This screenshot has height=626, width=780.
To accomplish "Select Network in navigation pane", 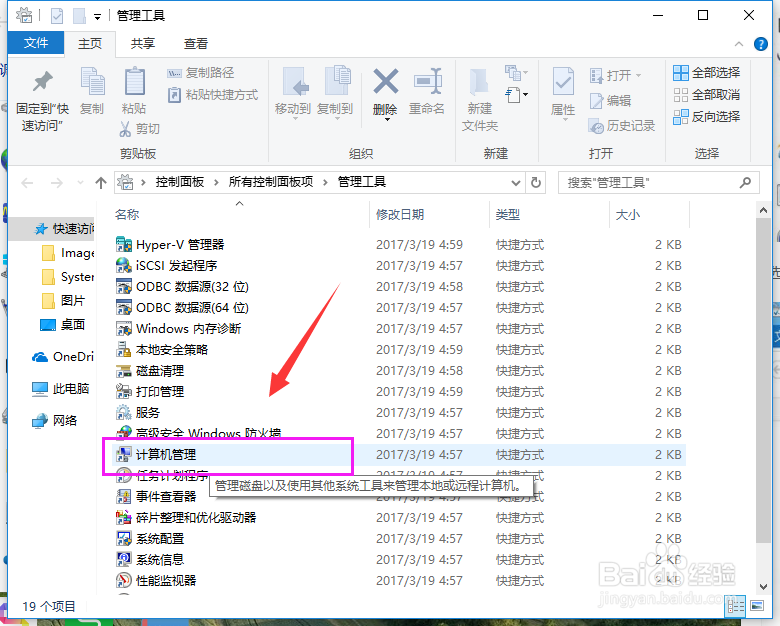I will 55,420.
